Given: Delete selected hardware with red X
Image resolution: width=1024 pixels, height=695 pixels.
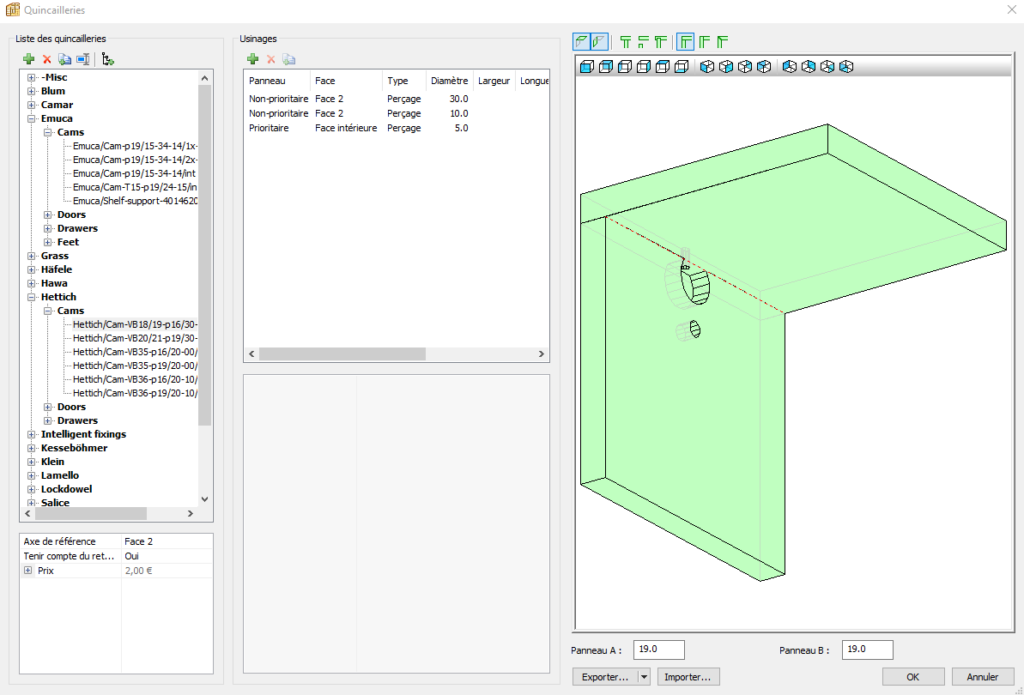Looking at the screenshot, I should [46, 60].
